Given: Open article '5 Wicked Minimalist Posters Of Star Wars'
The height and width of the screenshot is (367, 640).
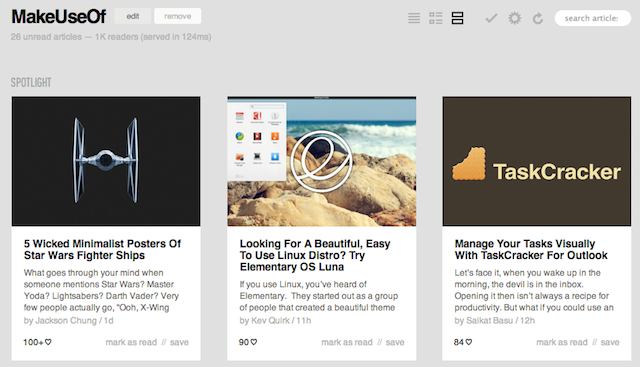Looking at the screenshot, I should [x=102, y=249].
